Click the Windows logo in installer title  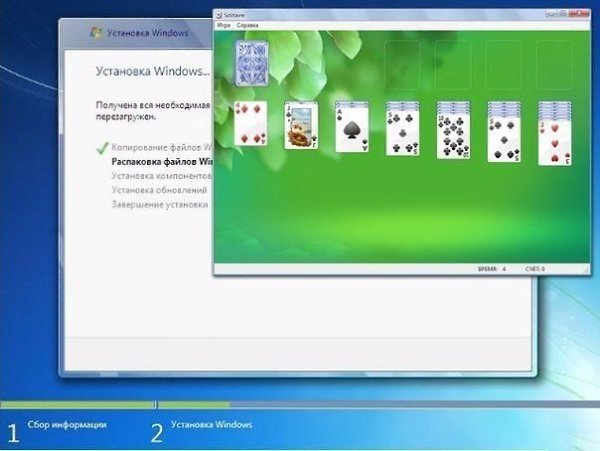point(95,33)
